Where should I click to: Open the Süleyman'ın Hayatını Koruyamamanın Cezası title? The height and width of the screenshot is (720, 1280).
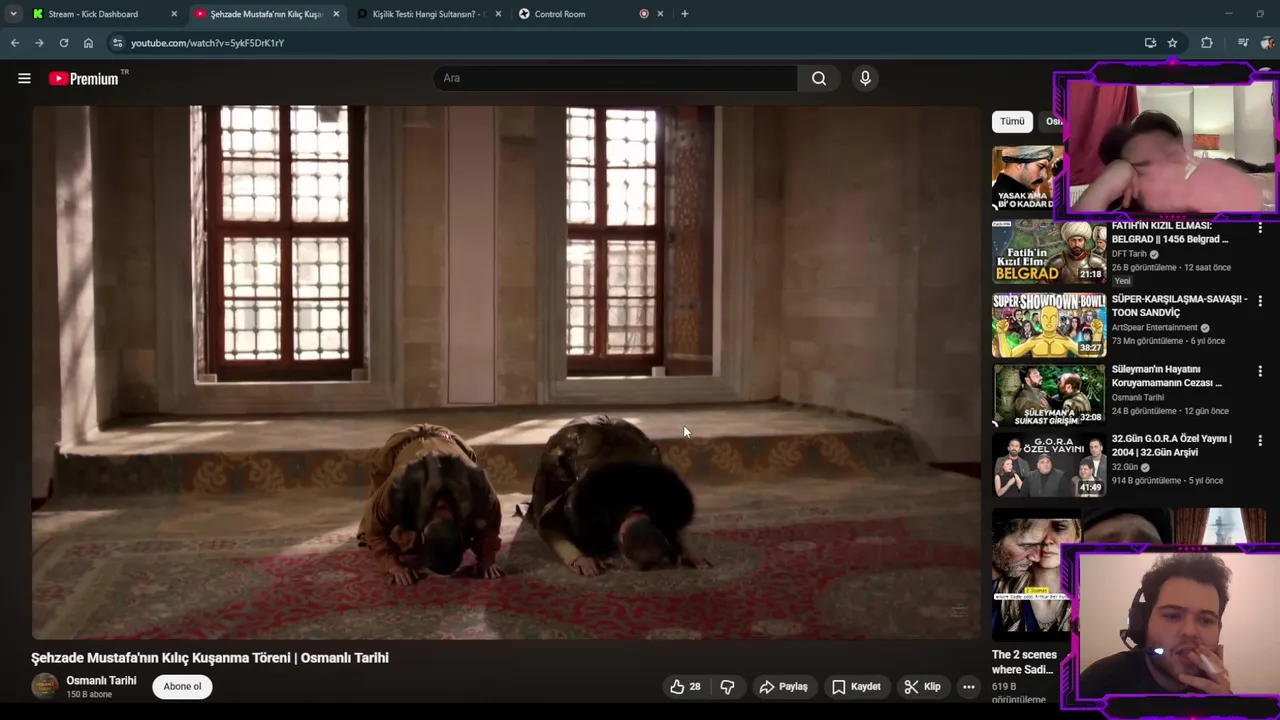point(1167,376)
